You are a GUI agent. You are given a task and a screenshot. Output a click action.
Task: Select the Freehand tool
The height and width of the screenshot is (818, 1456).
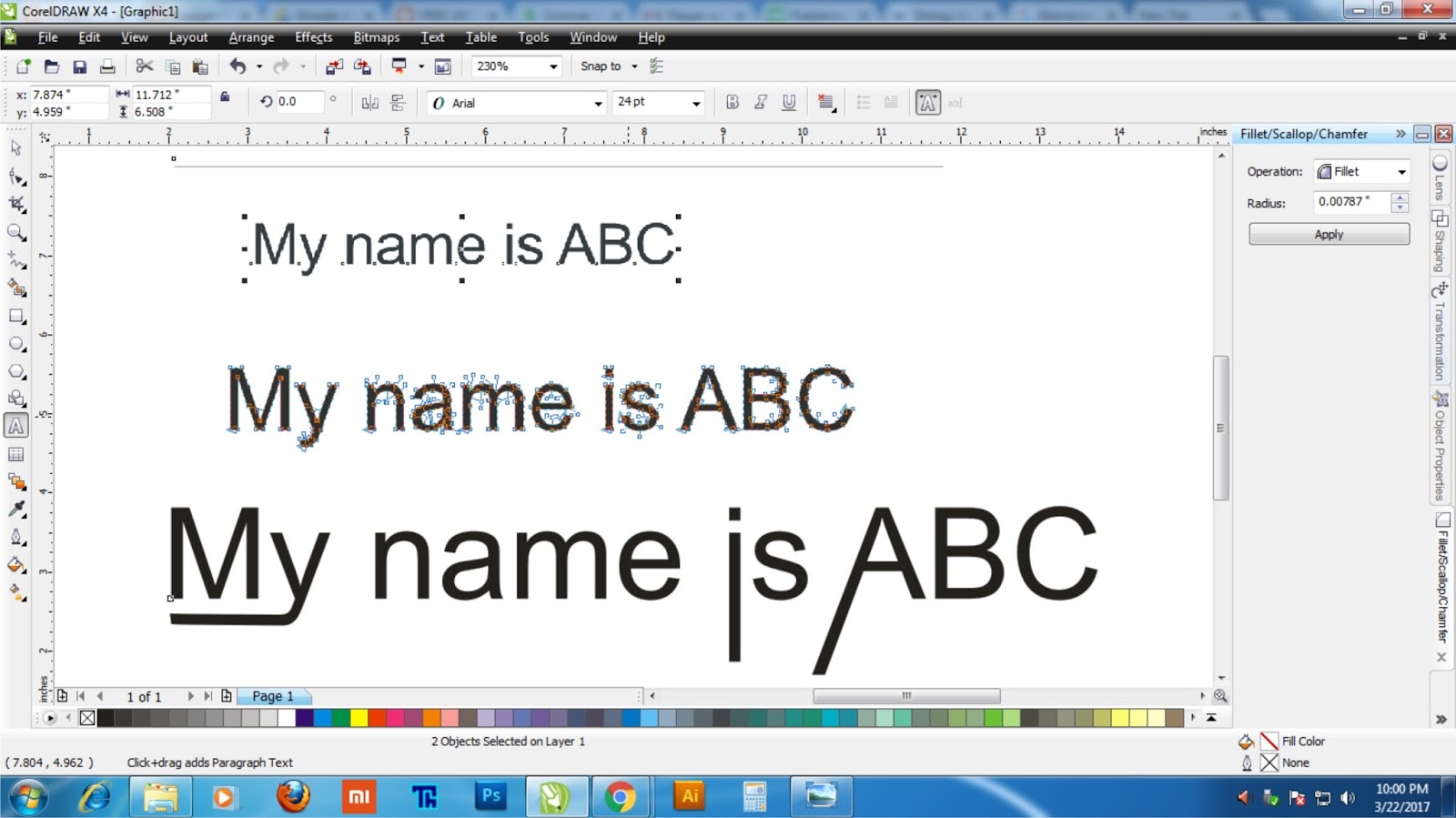pyautogui.click(x=16, y=260)
